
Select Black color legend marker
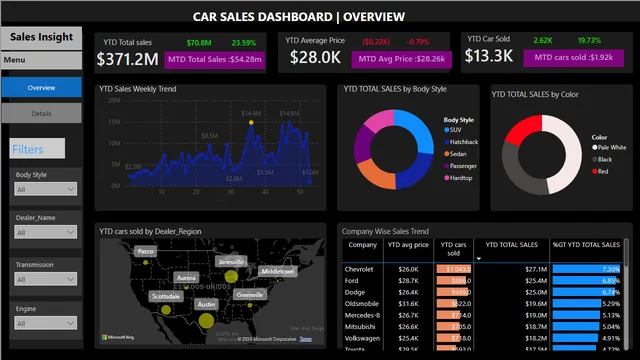[595, 160]
